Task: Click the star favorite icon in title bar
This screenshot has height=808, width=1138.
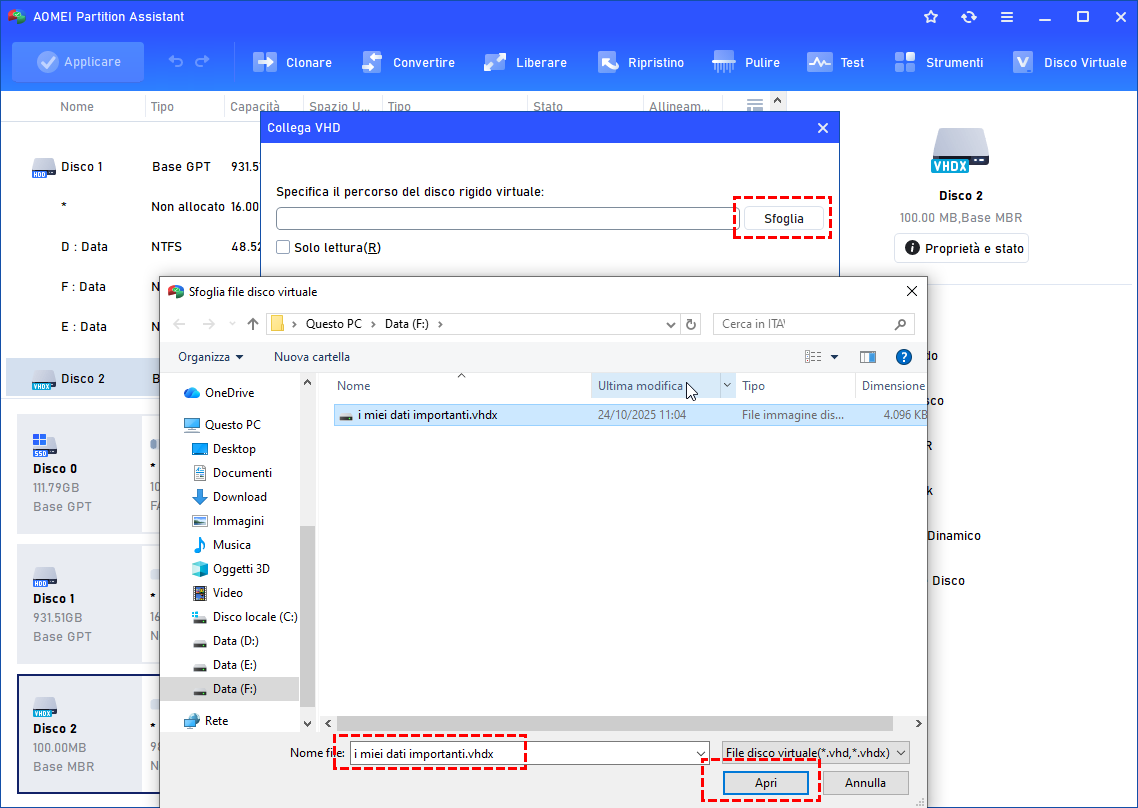Action: pyautogui.click(x=931, y=17)
